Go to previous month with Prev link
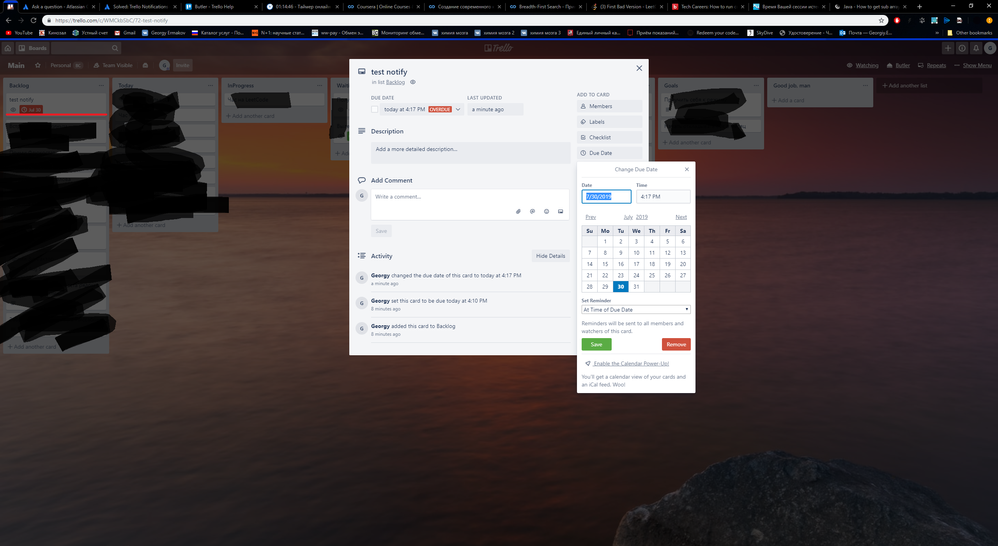This screenshot has width=998, height=546. (x=591, y=217)
